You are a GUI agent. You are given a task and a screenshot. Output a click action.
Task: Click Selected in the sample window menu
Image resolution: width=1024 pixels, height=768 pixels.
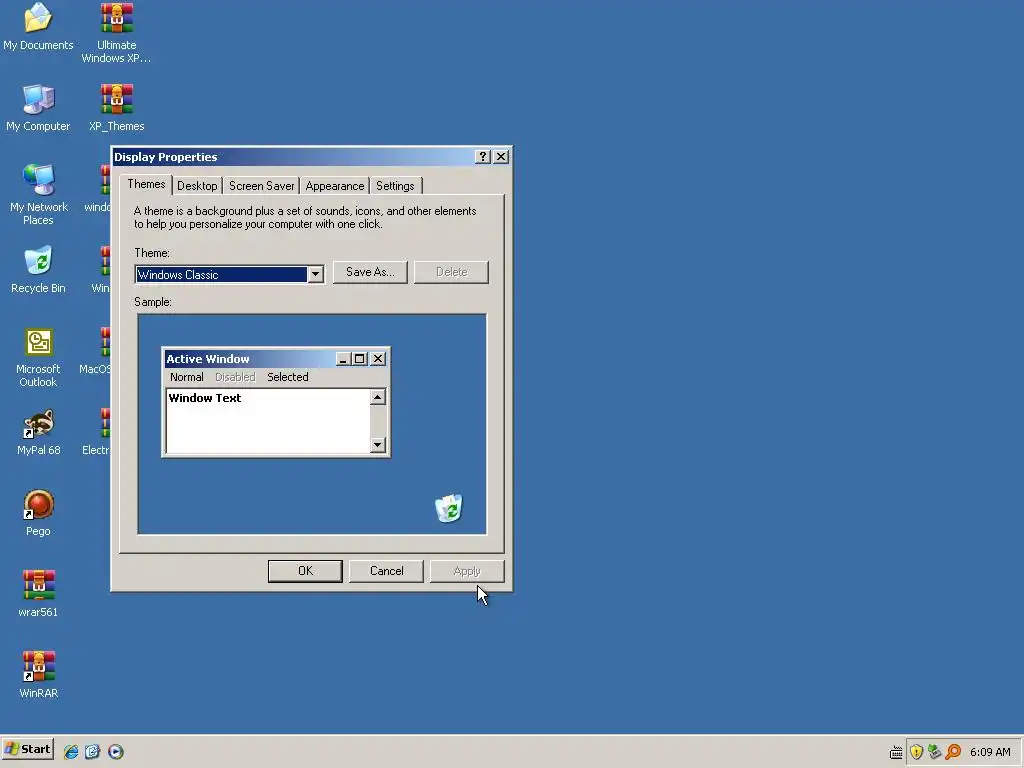tap(287, 377)
